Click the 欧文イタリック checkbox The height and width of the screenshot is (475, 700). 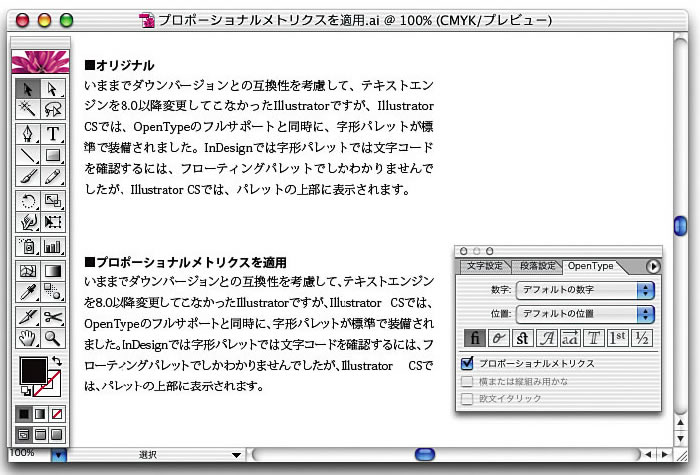coord(467,398)
